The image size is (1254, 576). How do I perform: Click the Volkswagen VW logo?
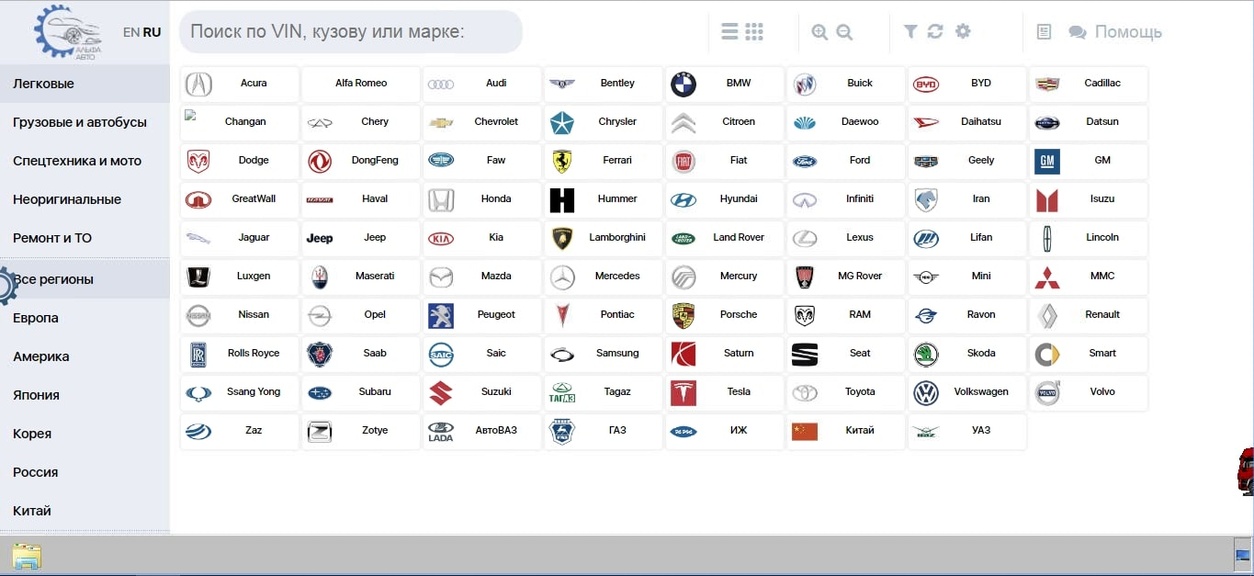[926, 393]
